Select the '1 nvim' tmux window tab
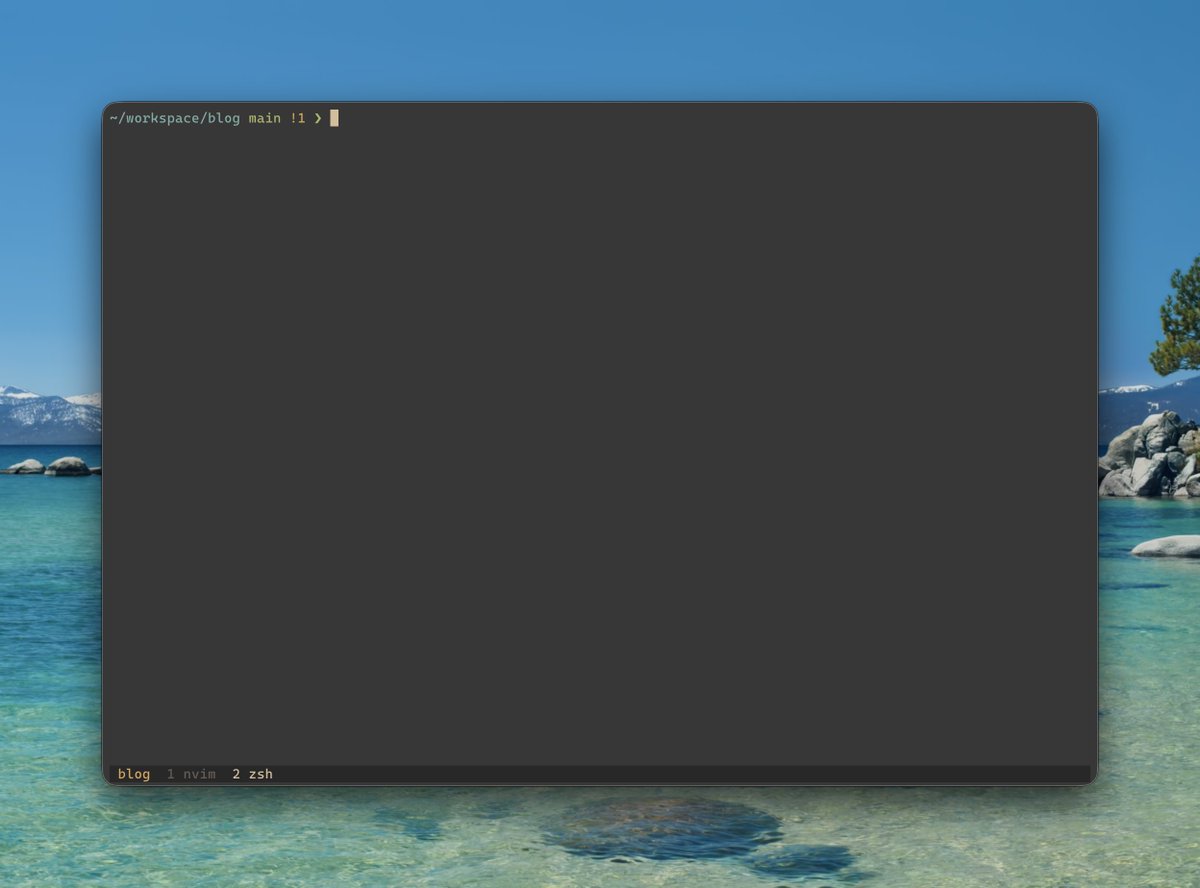The width and height of the screenshot is (1200, 888). (x=191, y=774)
